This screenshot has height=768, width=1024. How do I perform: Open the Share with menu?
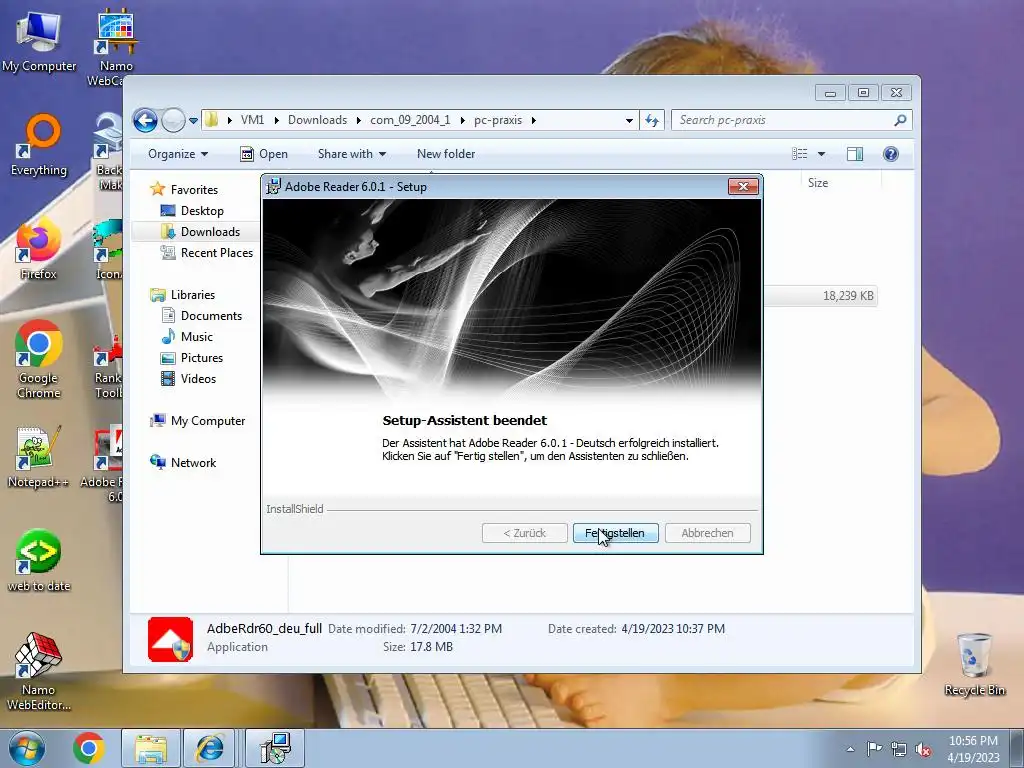tap(351, 154)
